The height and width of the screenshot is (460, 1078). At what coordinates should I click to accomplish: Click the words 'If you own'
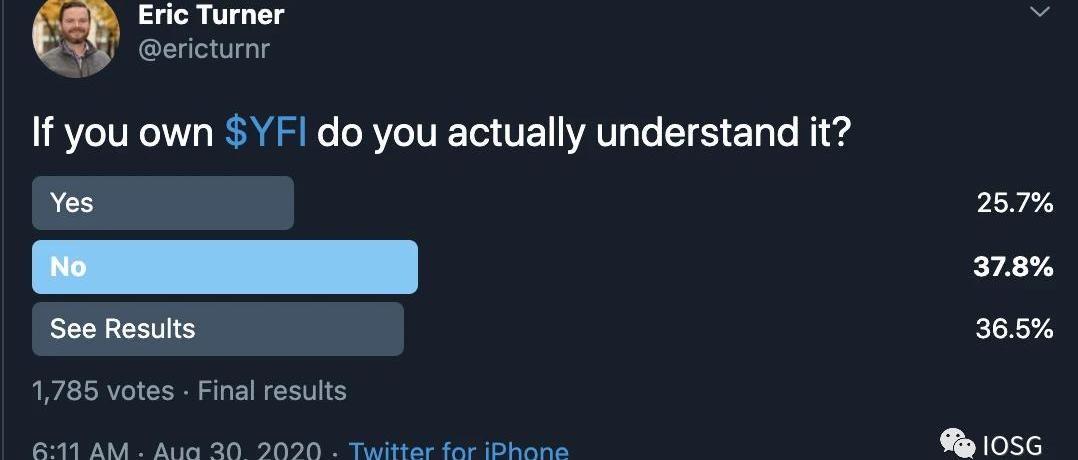coord(123,133)
